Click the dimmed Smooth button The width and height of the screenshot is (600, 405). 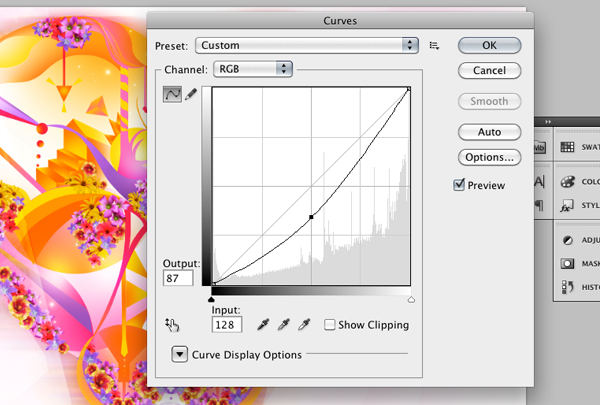coord(489,101)
